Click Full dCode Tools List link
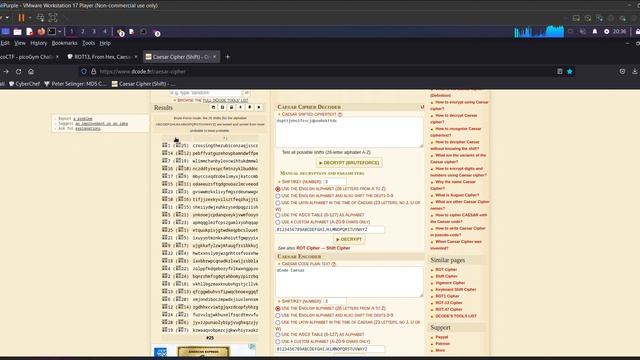Image resolution: width=640 pixels, height=360 pixels. click(225, 100)
